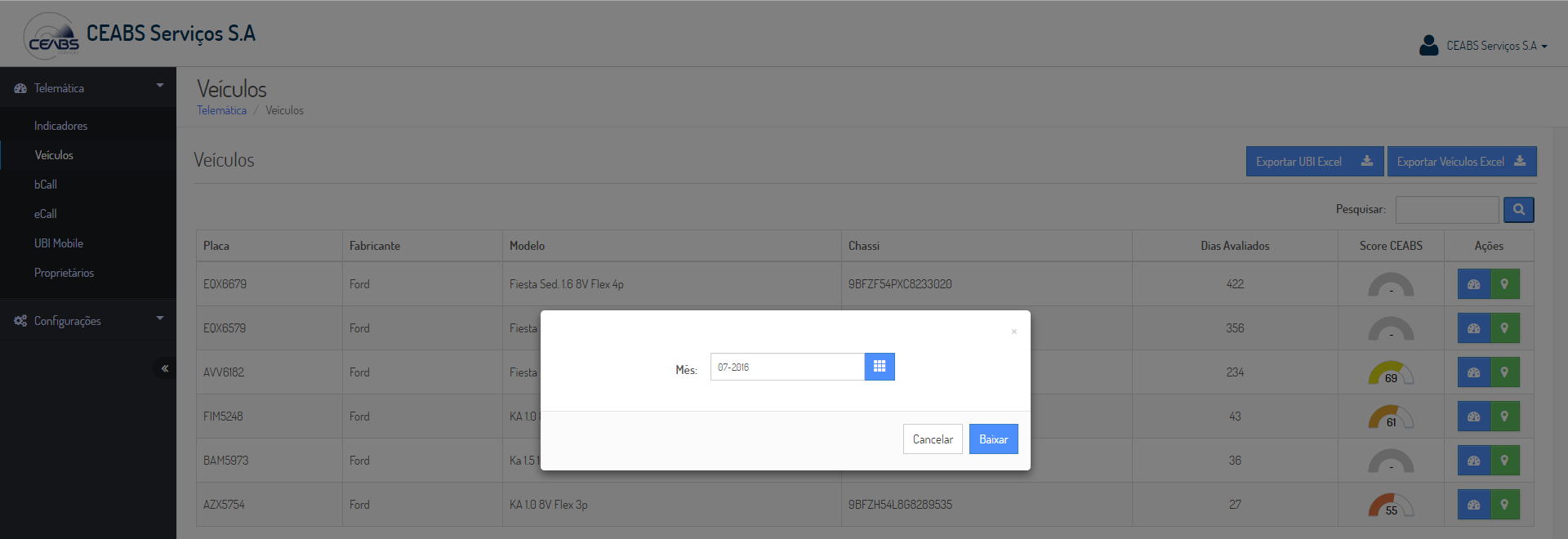Collapse the Telemática menu section
This screenshot has height=539, width=1568.
point(88,87)
